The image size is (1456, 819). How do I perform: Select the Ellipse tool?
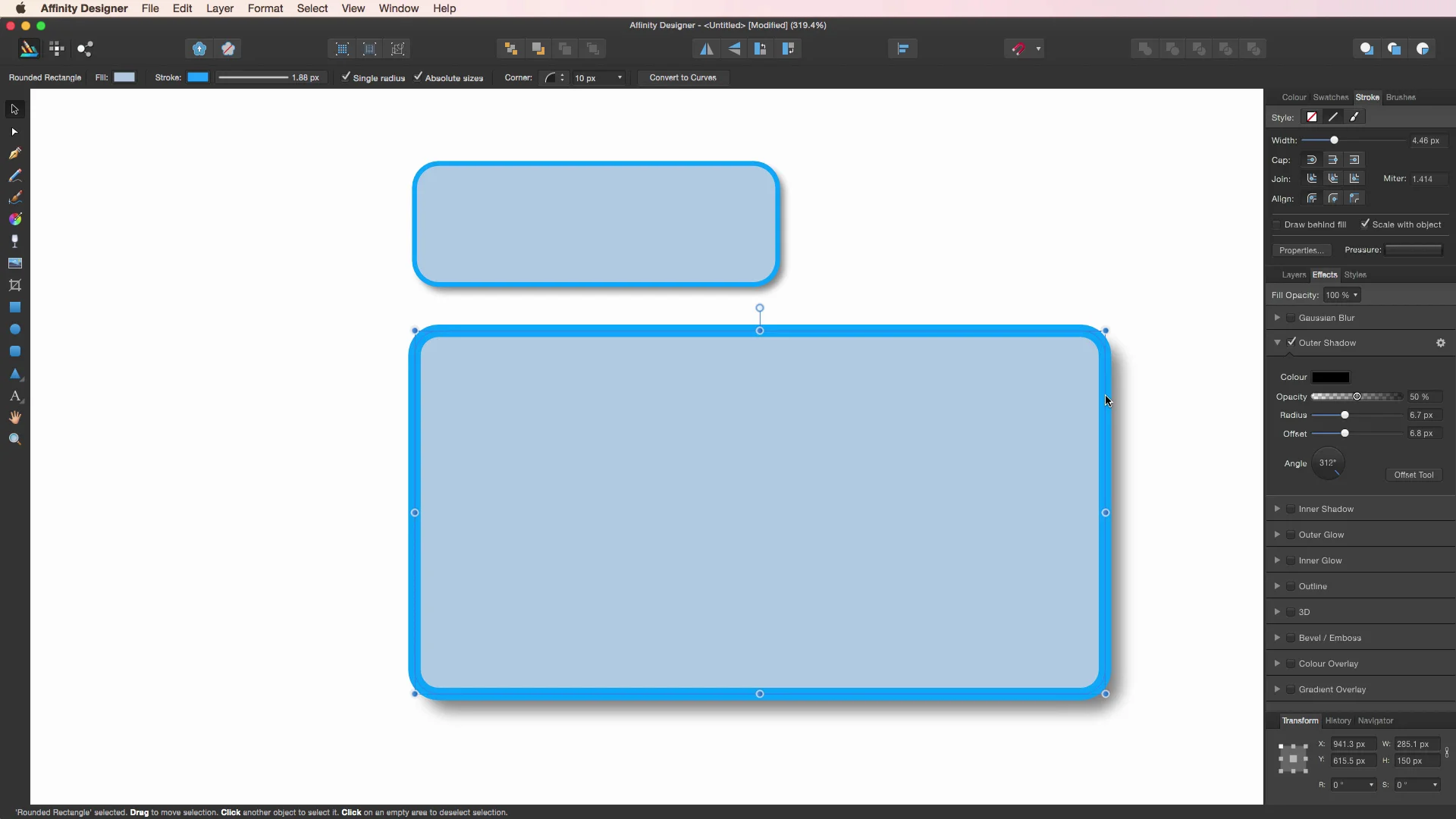click(x=14, y=330)
